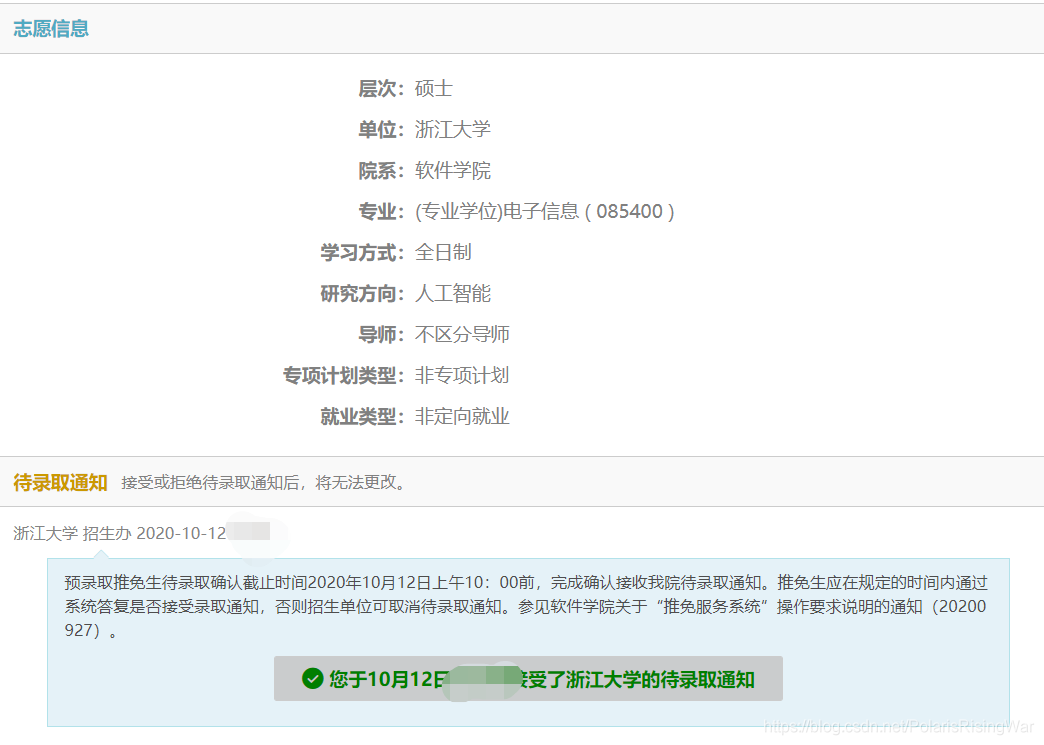Click the 院系 field label
The image size is (1044, 745).
pos(382,170)
